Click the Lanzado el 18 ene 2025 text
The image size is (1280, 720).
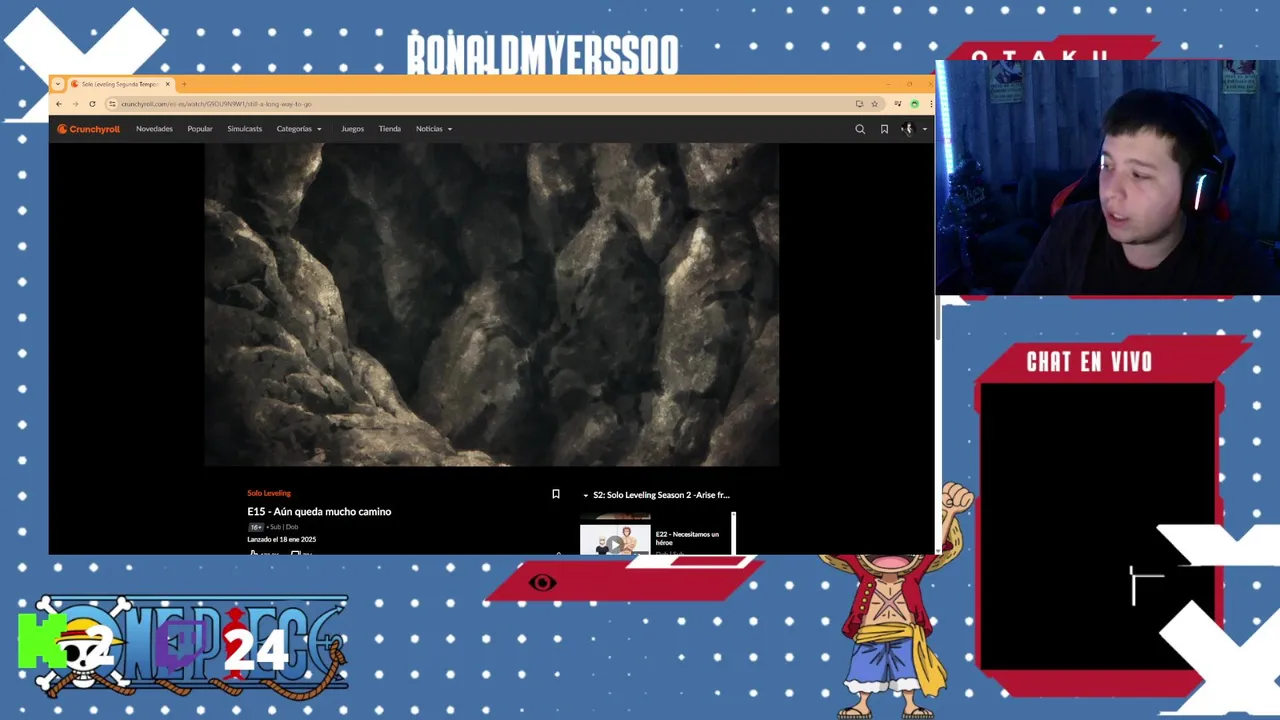pyautogui.click(x=282, y=540)
